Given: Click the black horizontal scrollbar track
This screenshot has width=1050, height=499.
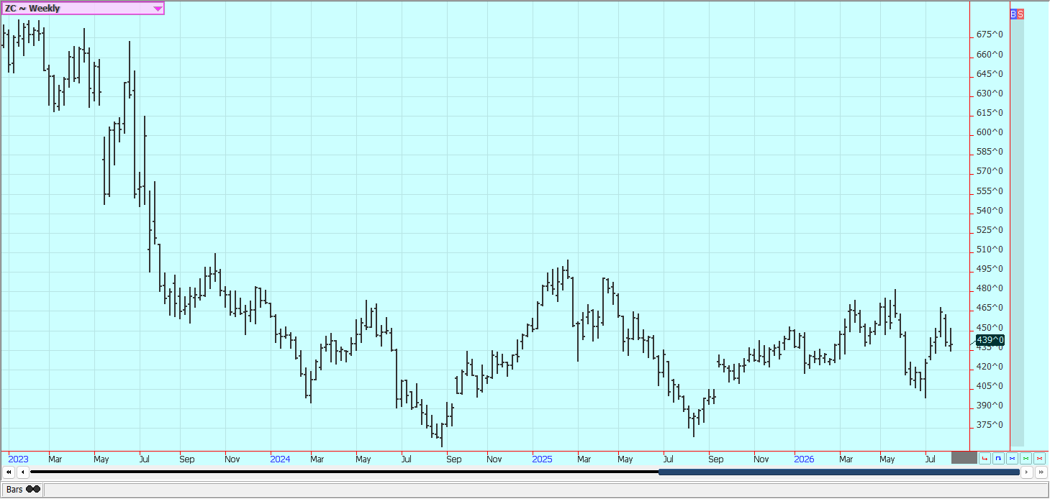Looking at the screenshot, I should (344, 472).
